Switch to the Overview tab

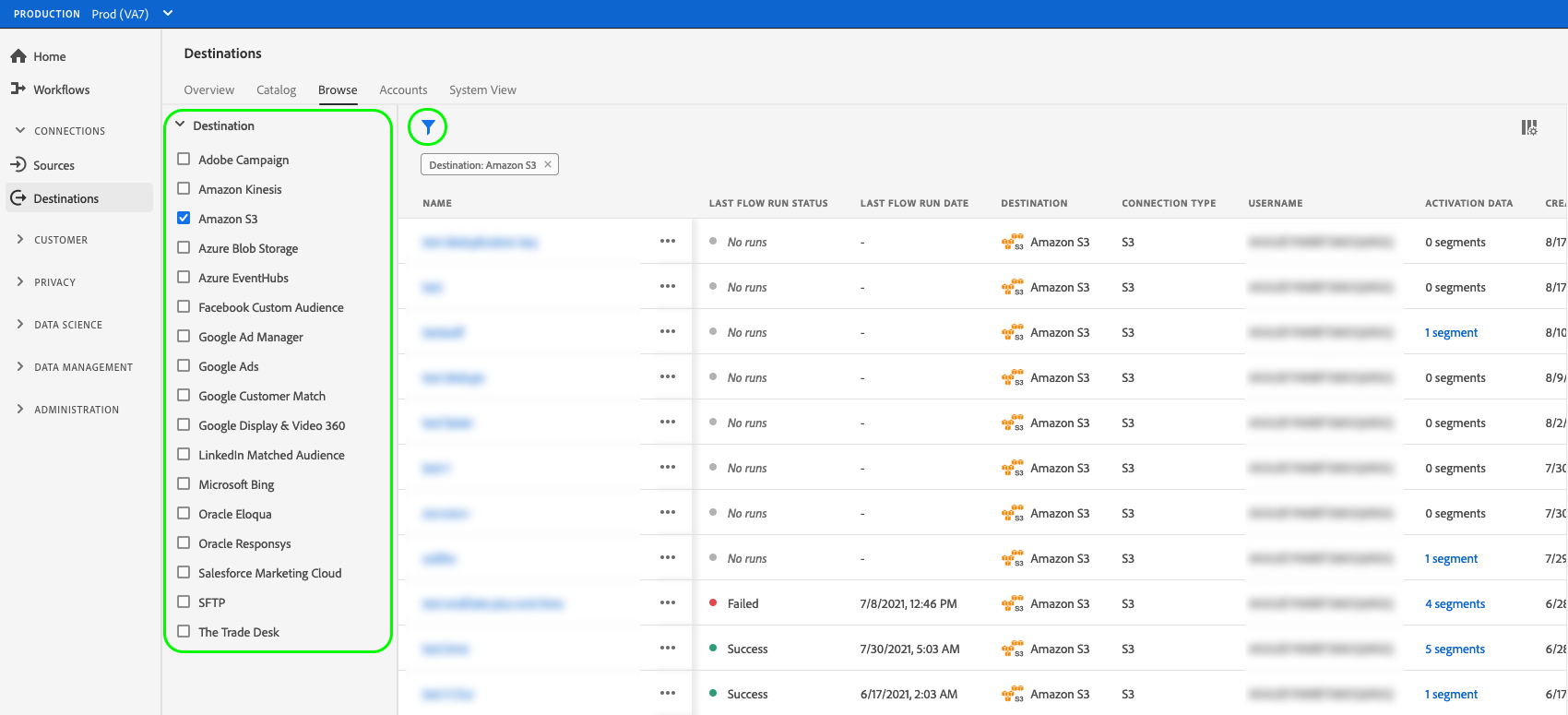coord(209,89)
